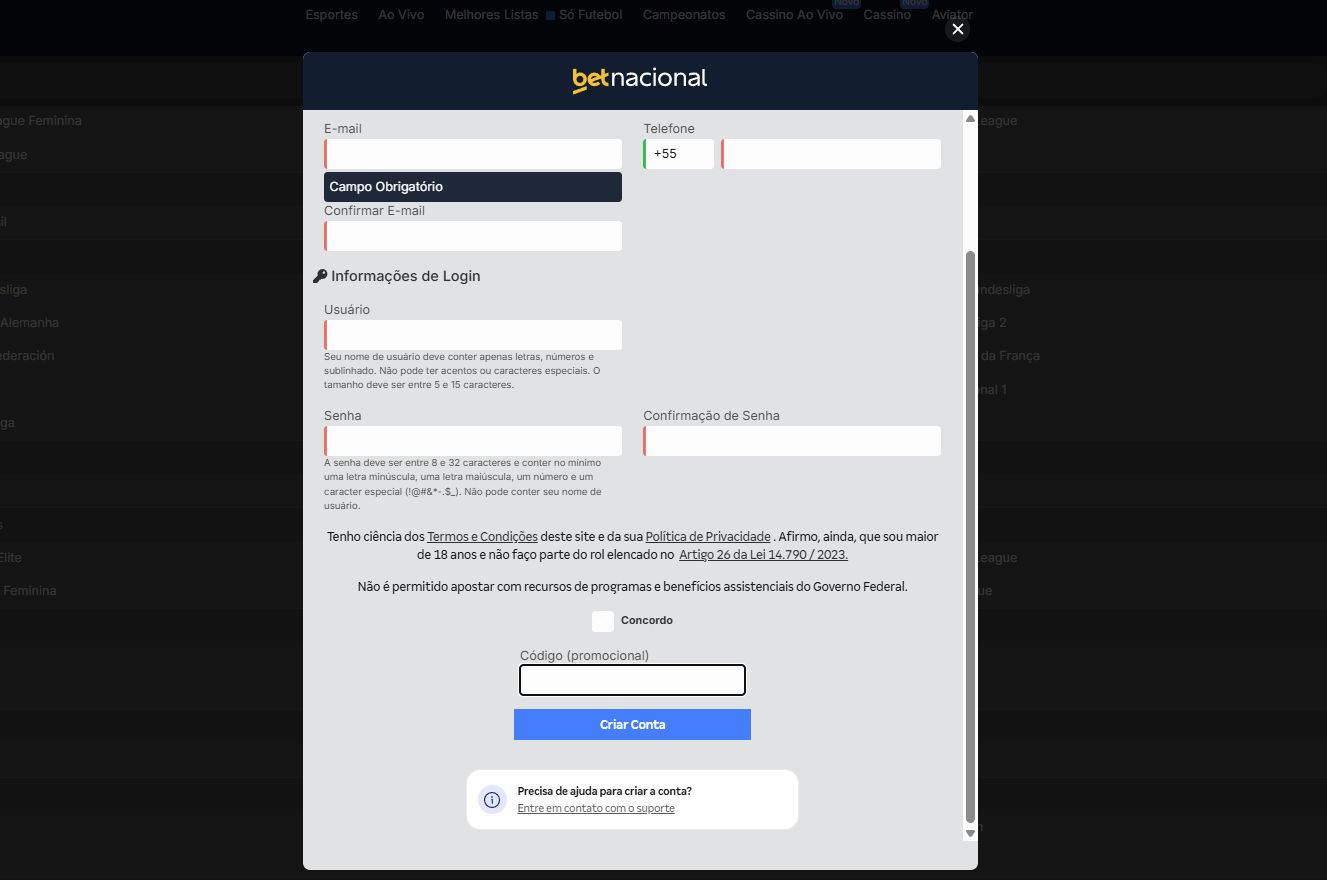Open the Campeonatos menu item
The width and height of the screenshot is (1327, 880).
click(x=684, y=15)
